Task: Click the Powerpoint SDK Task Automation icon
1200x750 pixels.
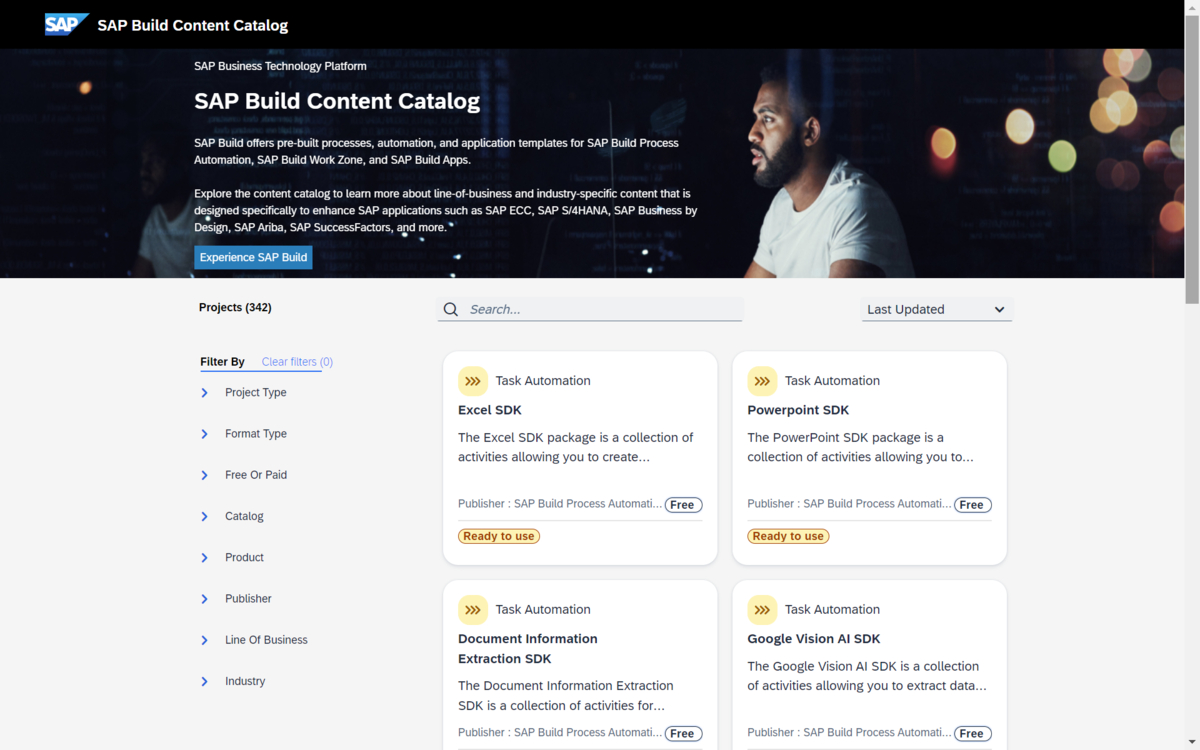Action: (x=762, y=381)
